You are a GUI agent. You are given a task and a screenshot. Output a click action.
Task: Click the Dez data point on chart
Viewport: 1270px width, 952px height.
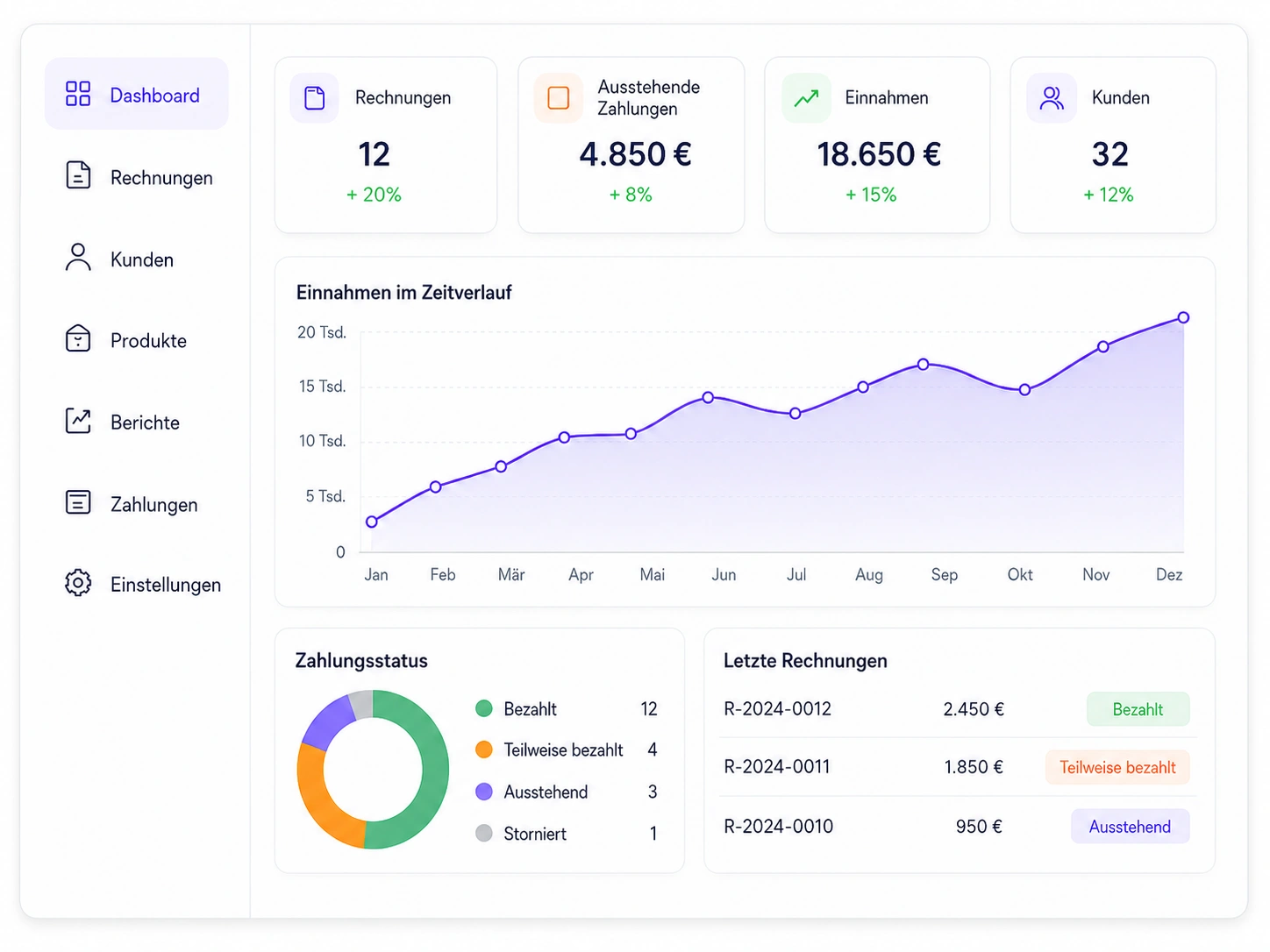point(1183,317)
